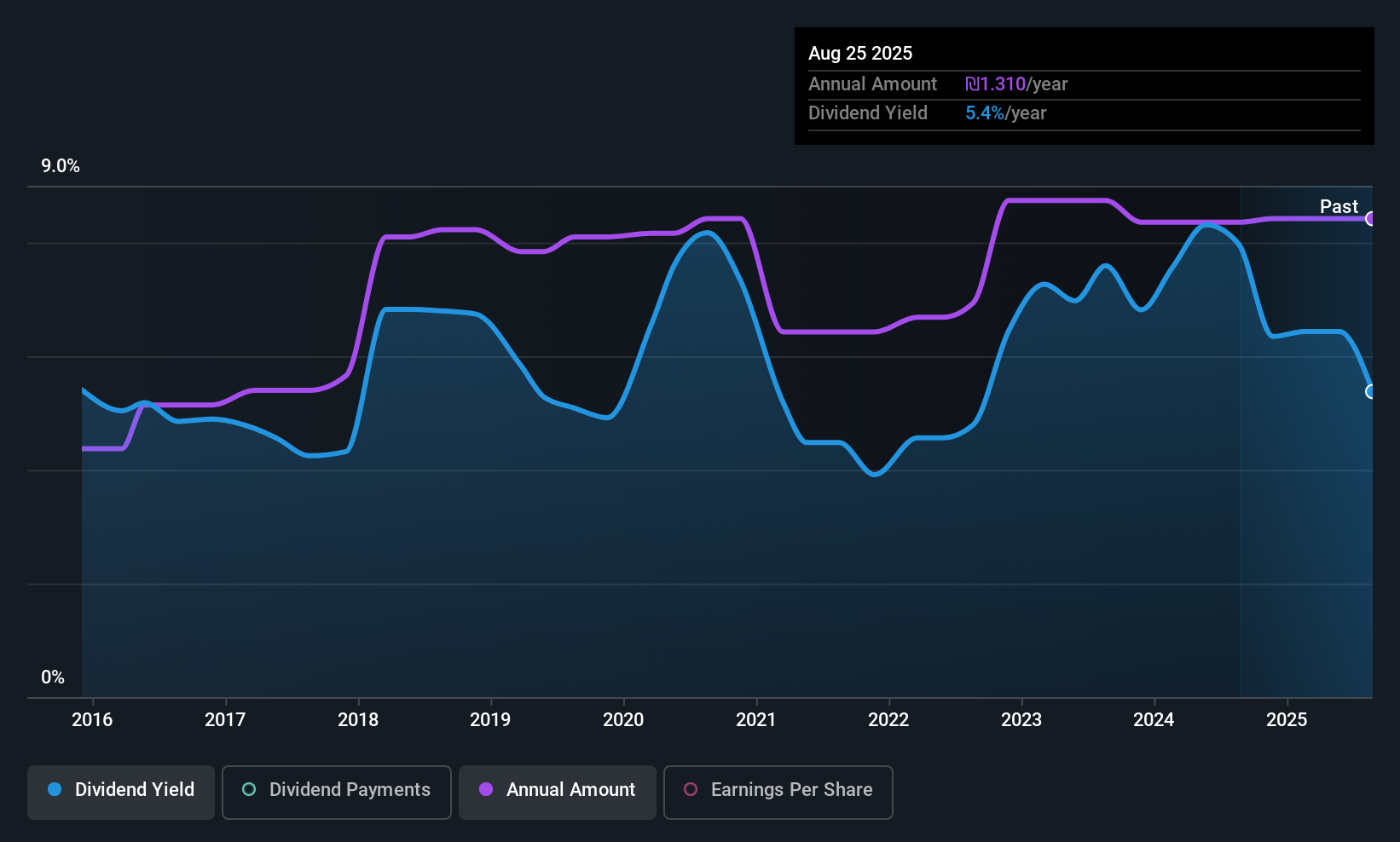Image resolution: width=1400 pixels, height=842 pixels.
Task: Click the 2023 x-axis label
Action: tap(1021, 719)
